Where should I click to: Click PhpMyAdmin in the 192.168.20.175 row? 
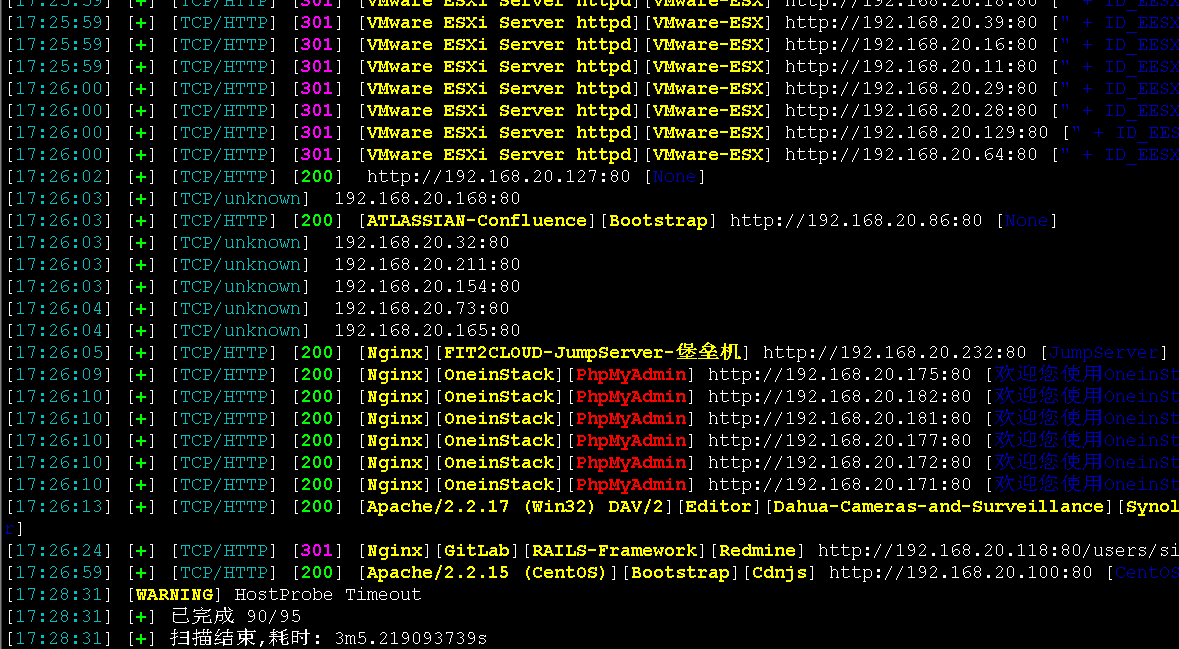coord(631,375)
